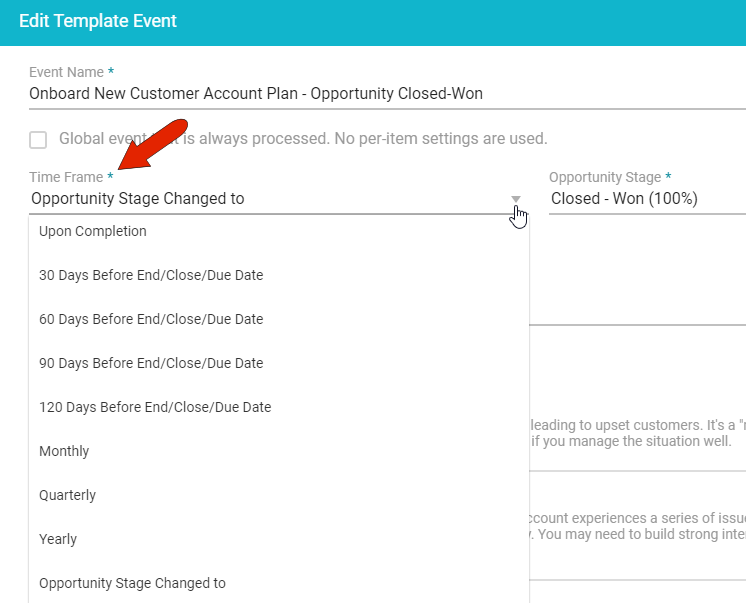Click into the Event Name text field

tap(380, 94)
